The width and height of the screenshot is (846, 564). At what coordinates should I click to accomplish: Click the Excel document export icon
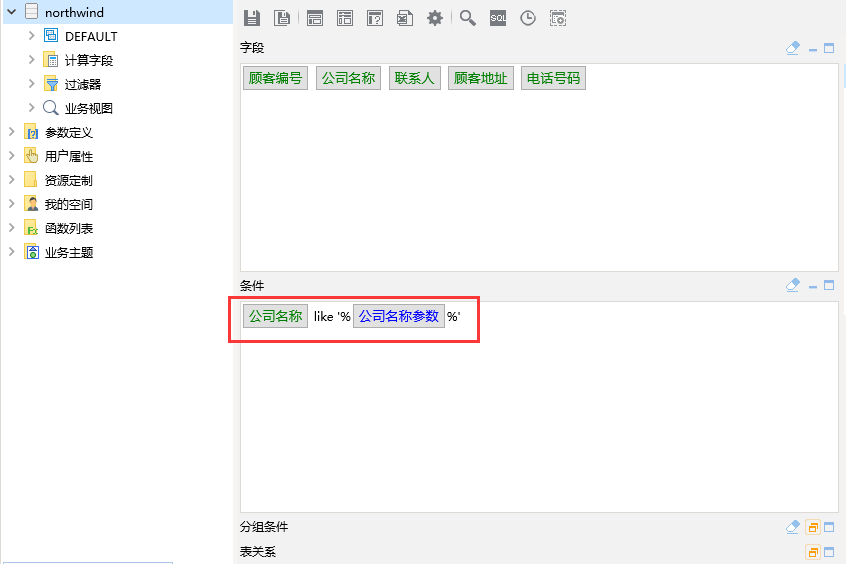(x=405, y=18)
